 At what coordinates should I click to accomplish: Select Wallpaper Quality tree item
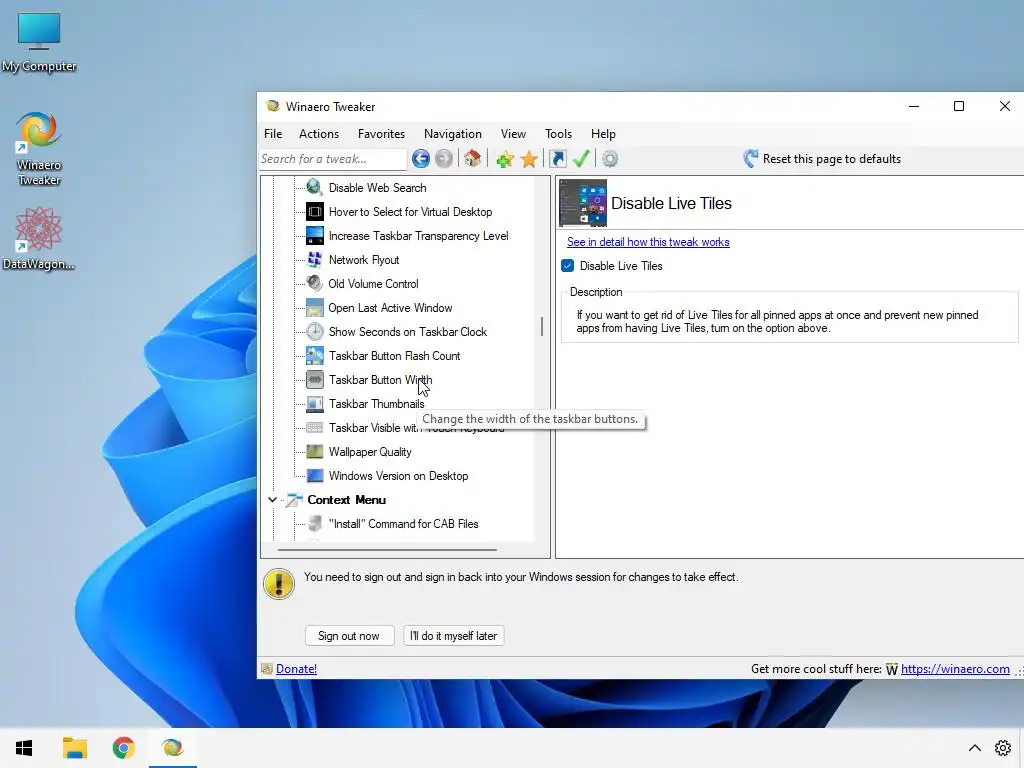[x=370, y=452]
